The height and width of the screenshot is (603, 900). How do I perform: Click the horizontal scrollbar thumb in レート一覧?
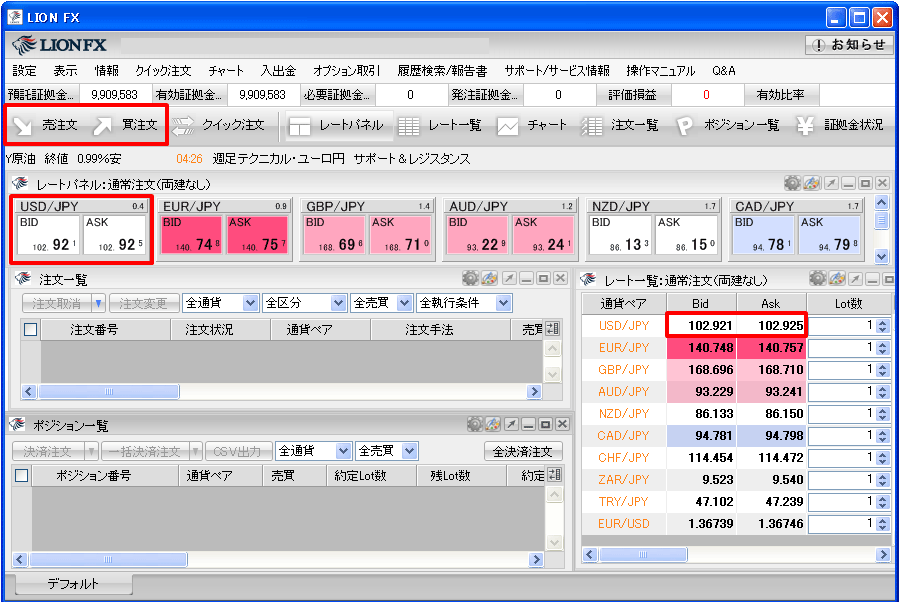click(x=643, y=554)
